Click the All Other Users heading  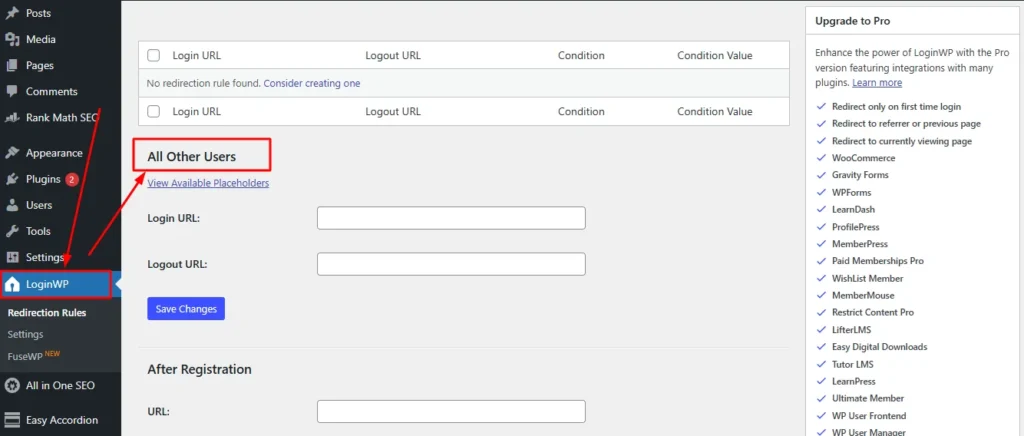tap(191, 157)
